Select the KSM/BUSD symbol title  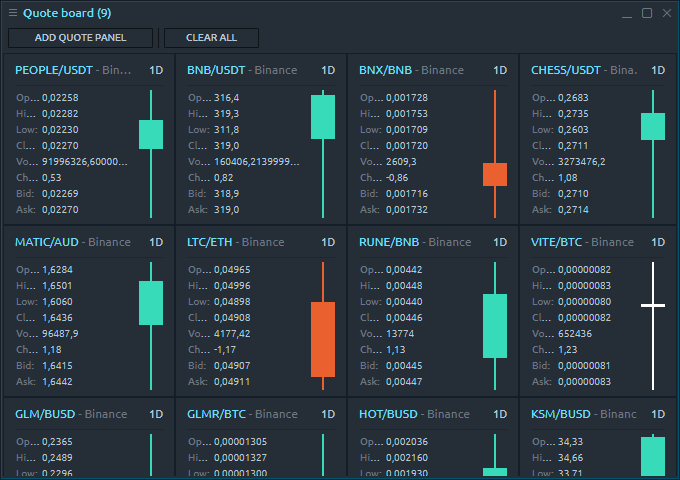561,414
